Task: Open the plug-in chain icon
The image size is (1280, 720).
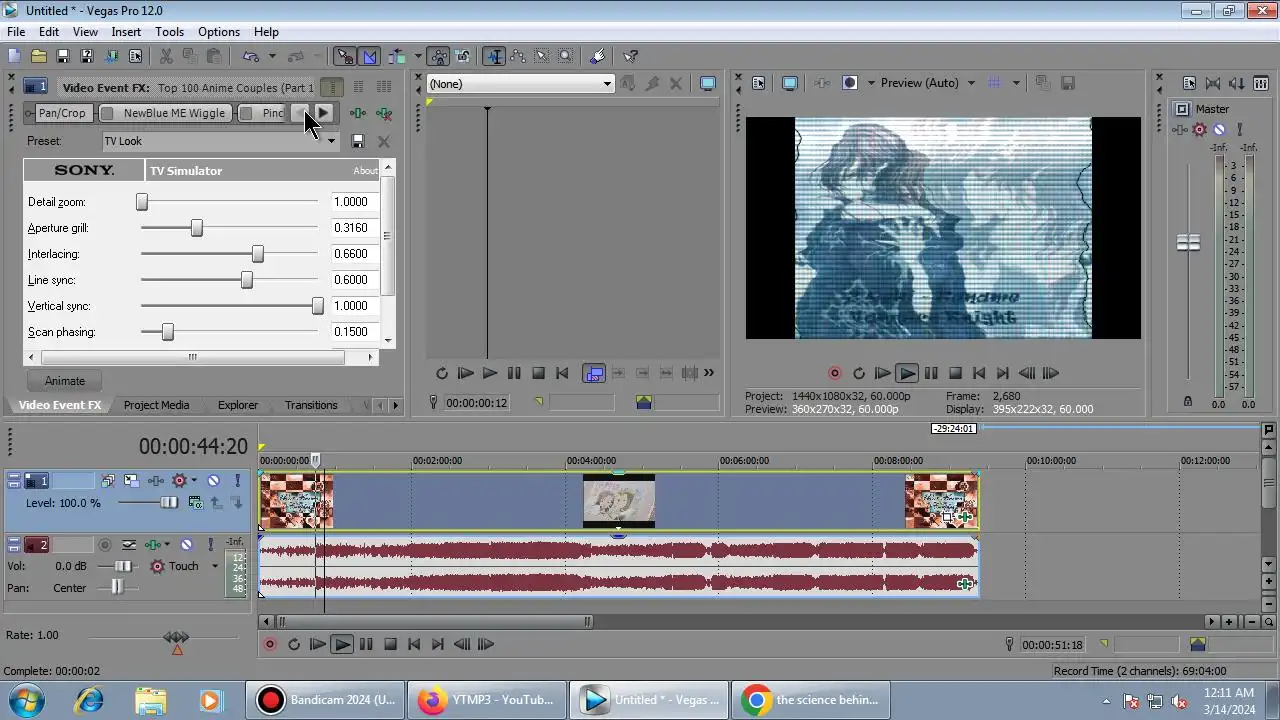Action: coord(358,114)
